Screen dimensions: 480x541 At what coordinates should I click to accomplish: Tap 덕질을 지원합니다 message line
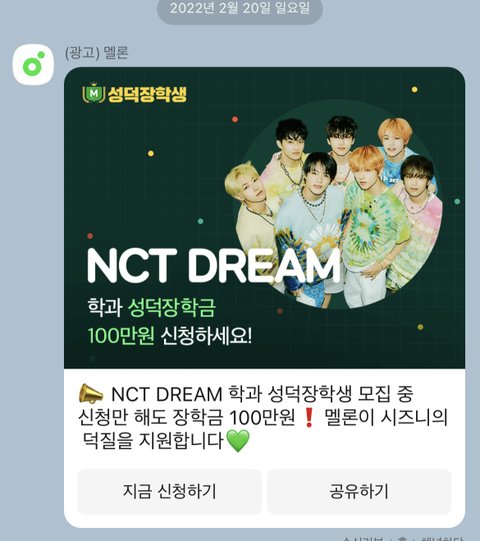[153, 441]
